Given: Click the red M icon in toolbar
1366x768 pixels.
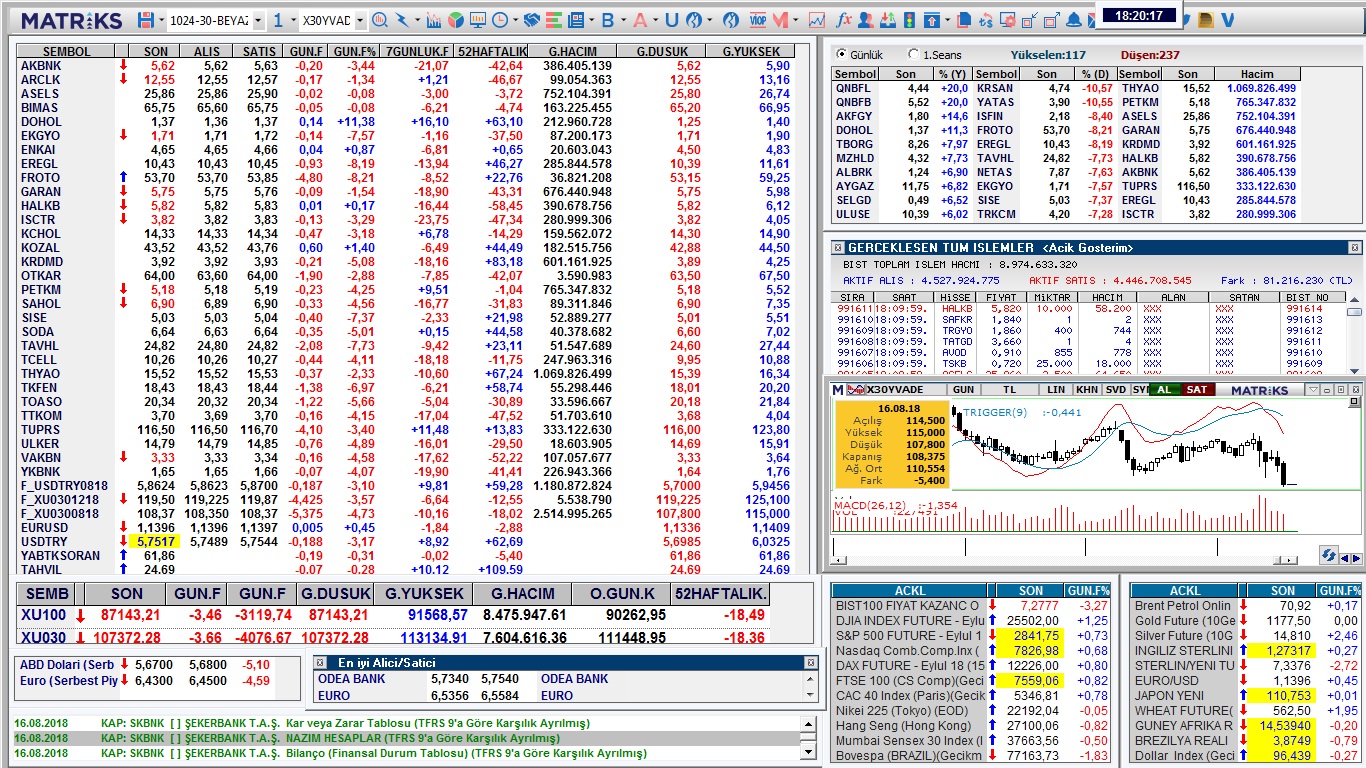Looking at the screenshot, I should click(779, 20).
